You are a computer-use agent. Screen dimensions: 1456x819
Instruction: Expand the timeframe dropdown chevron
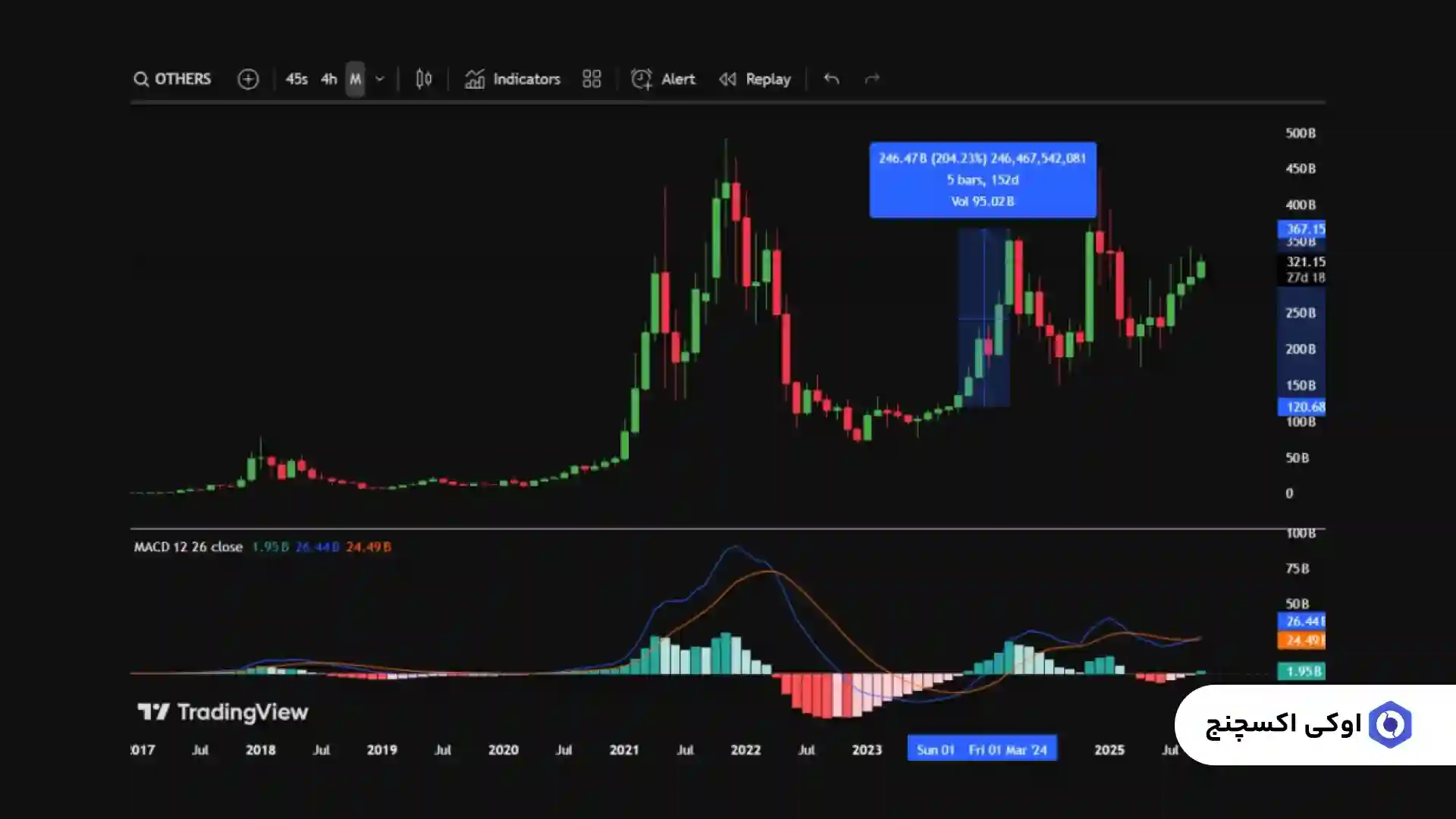click(x=380, y=79)
